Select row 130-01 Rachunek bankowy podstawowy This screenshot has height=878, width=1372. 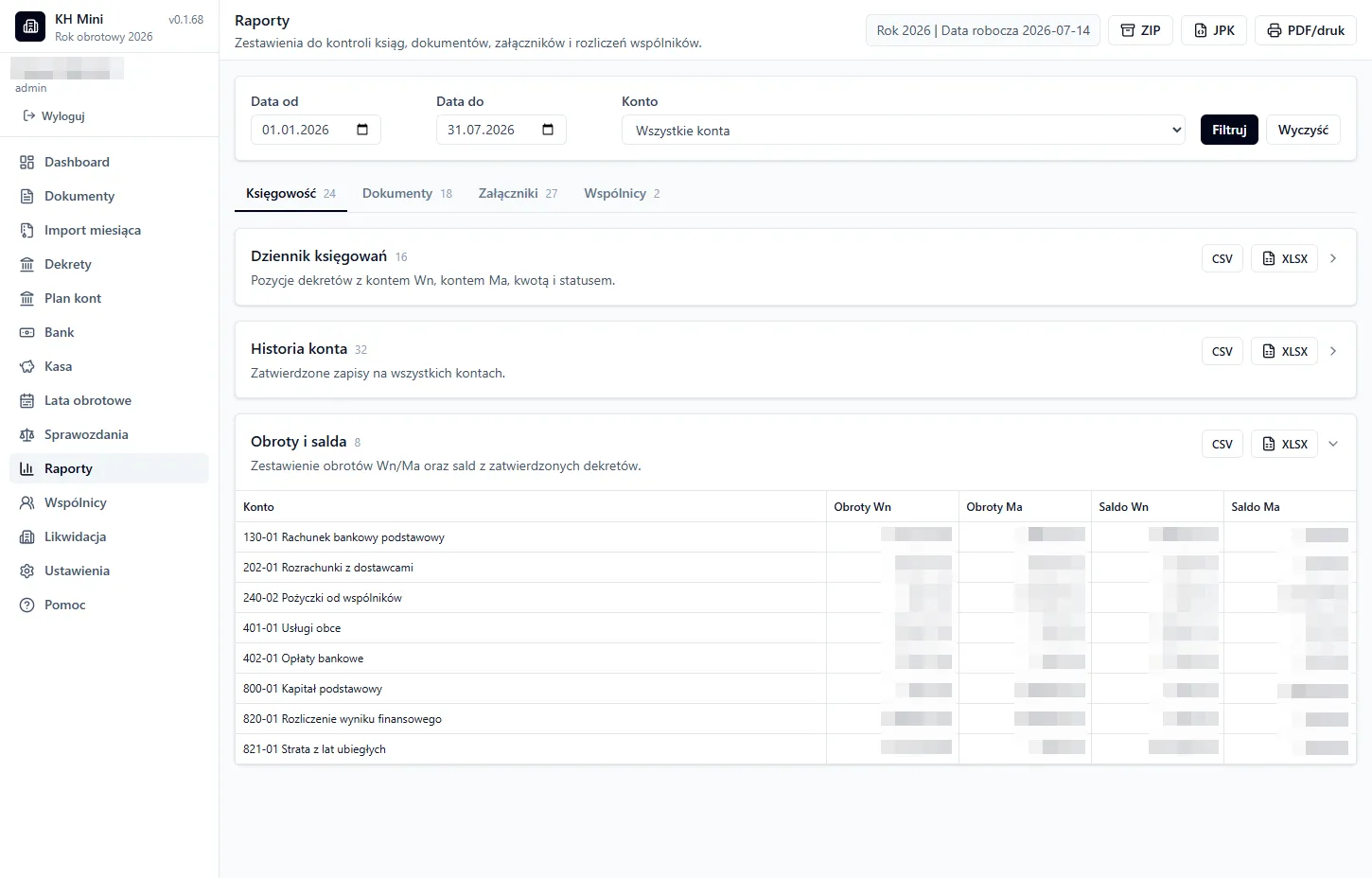[796, 537]
